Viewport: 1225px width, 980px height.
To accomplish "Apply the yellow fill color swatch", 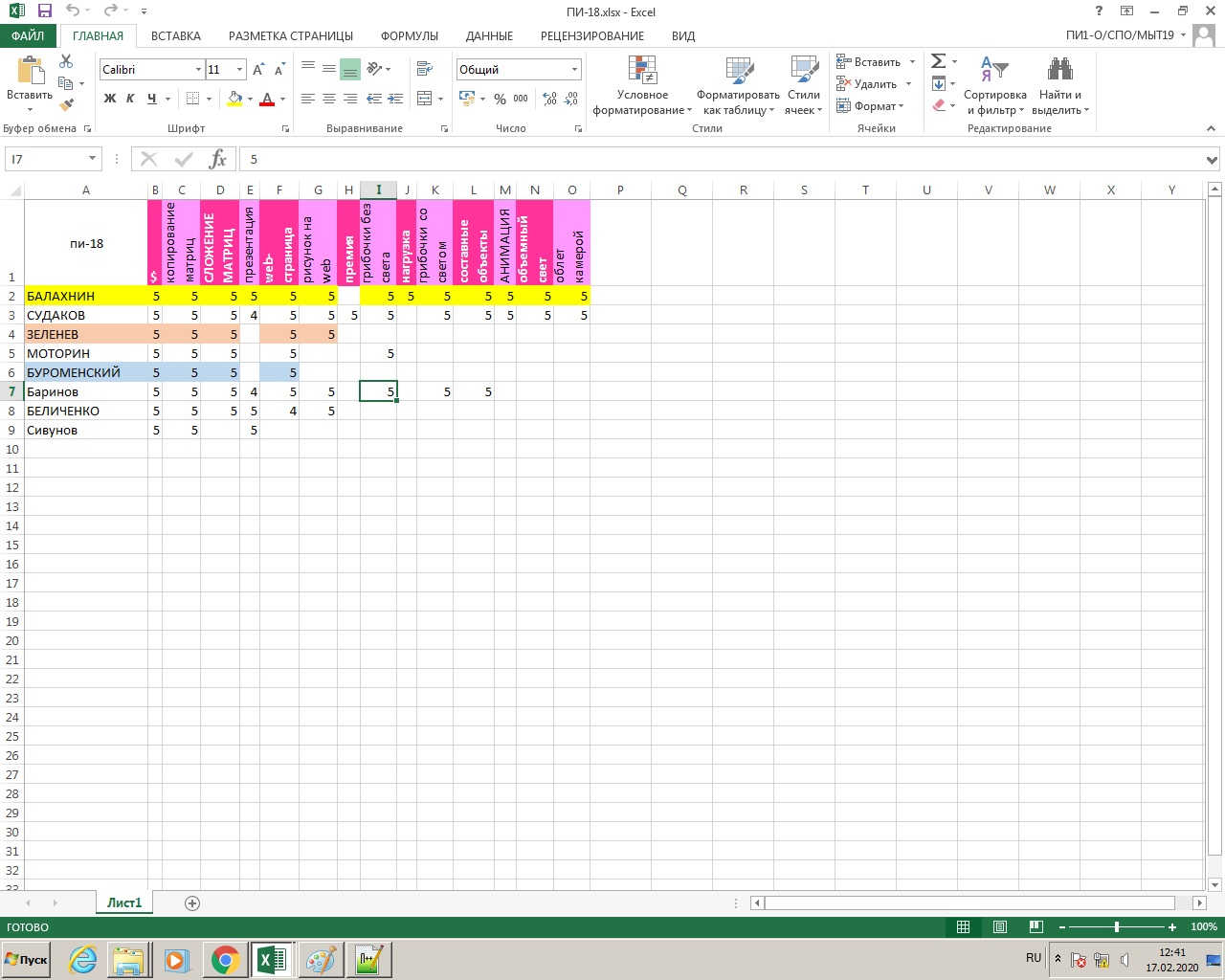I will 234,99.
